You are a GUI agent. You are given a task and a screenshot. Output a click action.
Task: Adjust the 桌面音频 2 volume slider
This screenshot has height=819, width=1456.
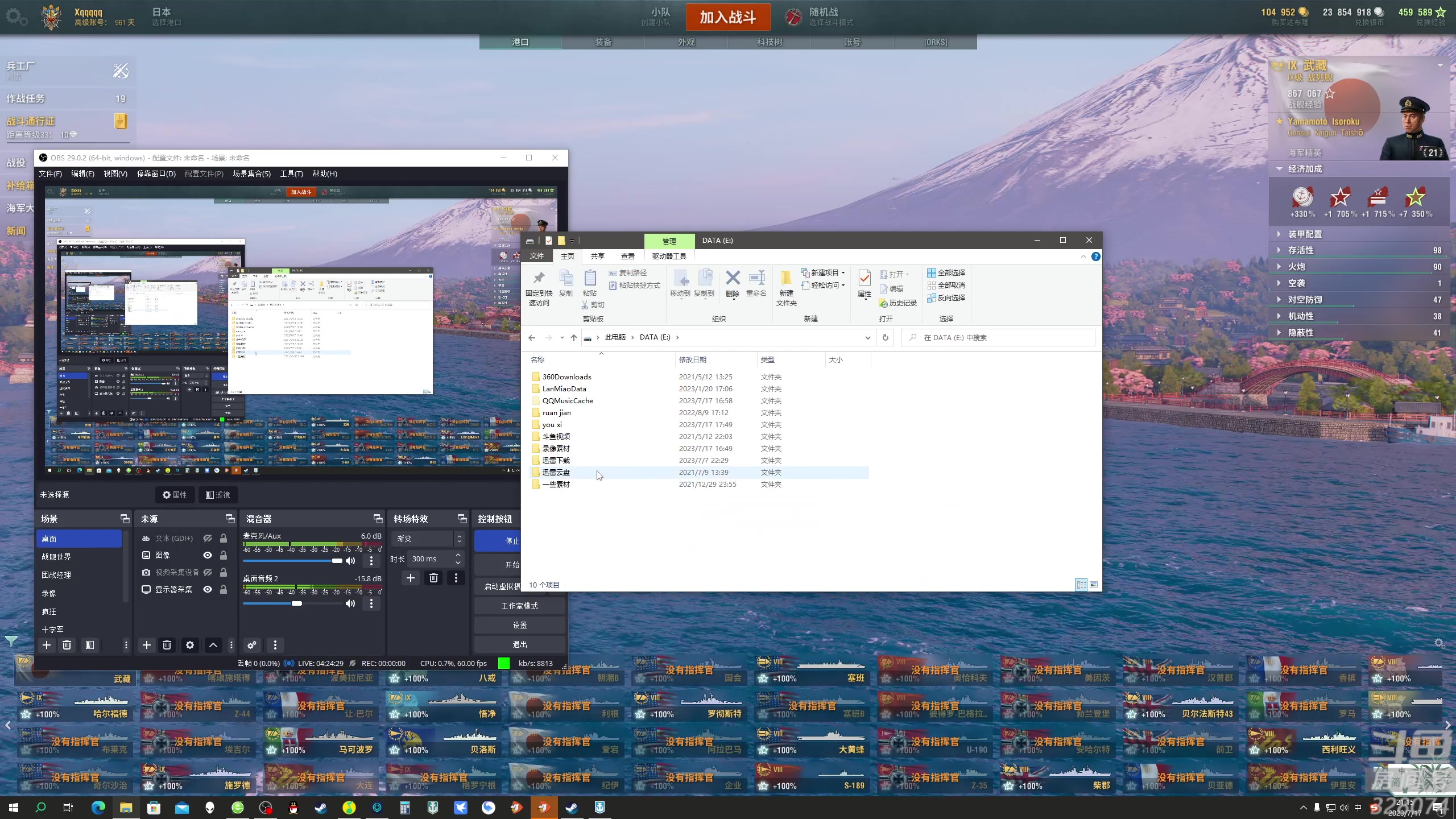point(297,603)
